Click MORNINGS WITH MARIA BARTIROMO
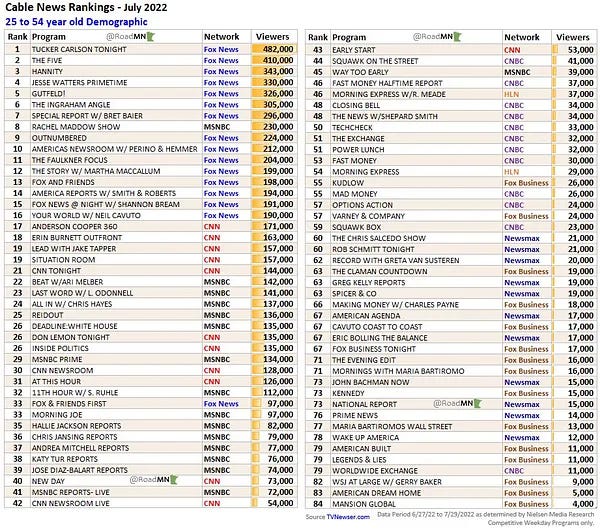The image size is (600, 532). (398, 372)
